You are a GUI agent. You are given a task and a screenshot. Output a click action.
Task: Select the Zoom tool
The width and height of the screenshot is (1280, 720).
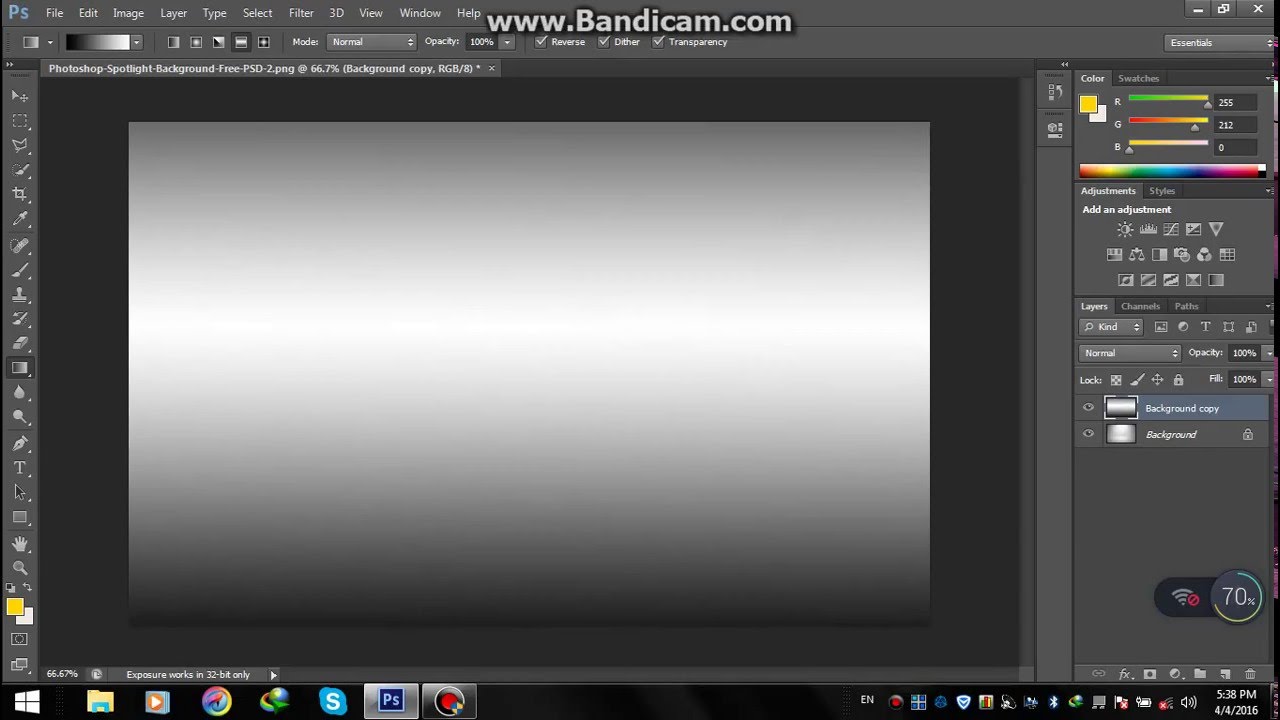click(20, 568)
